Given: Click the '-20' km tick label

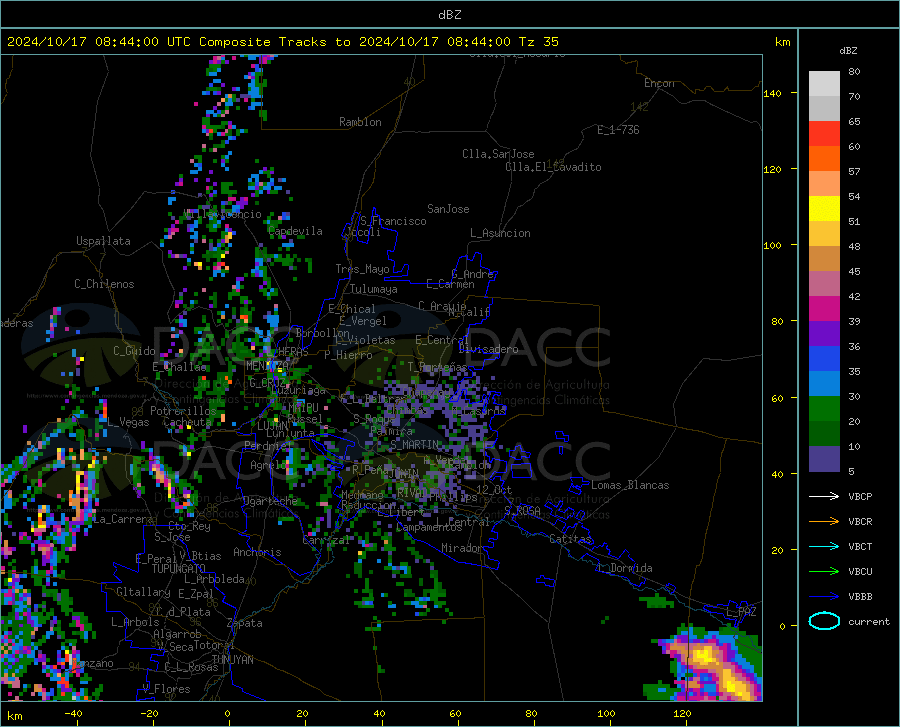Looking at the screenshot, I should click(149, 714).
